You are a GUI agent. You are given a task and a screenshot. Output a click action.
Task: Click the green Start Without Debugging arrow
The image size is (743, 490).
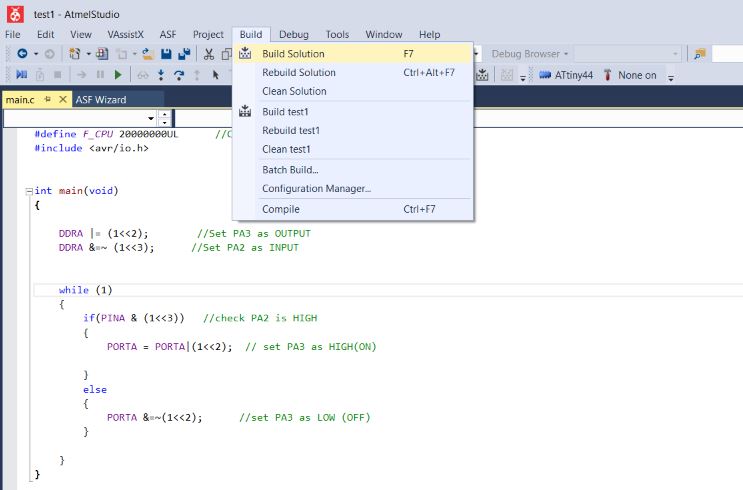pos(118,74)
